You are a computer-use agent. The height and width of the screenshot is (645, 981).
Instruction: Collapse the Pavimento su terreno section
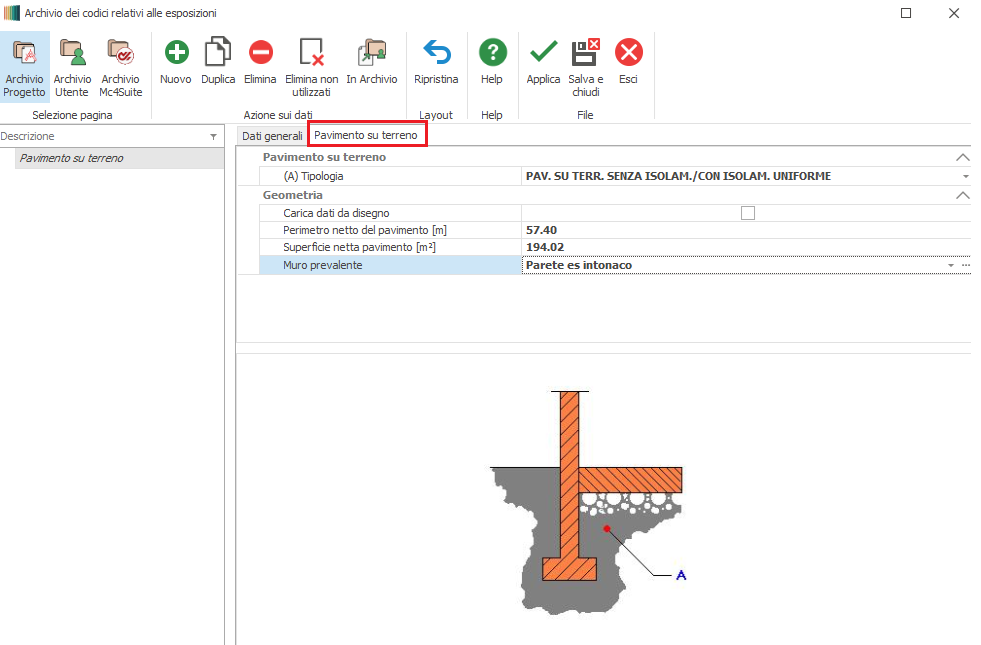pos(962,158)
